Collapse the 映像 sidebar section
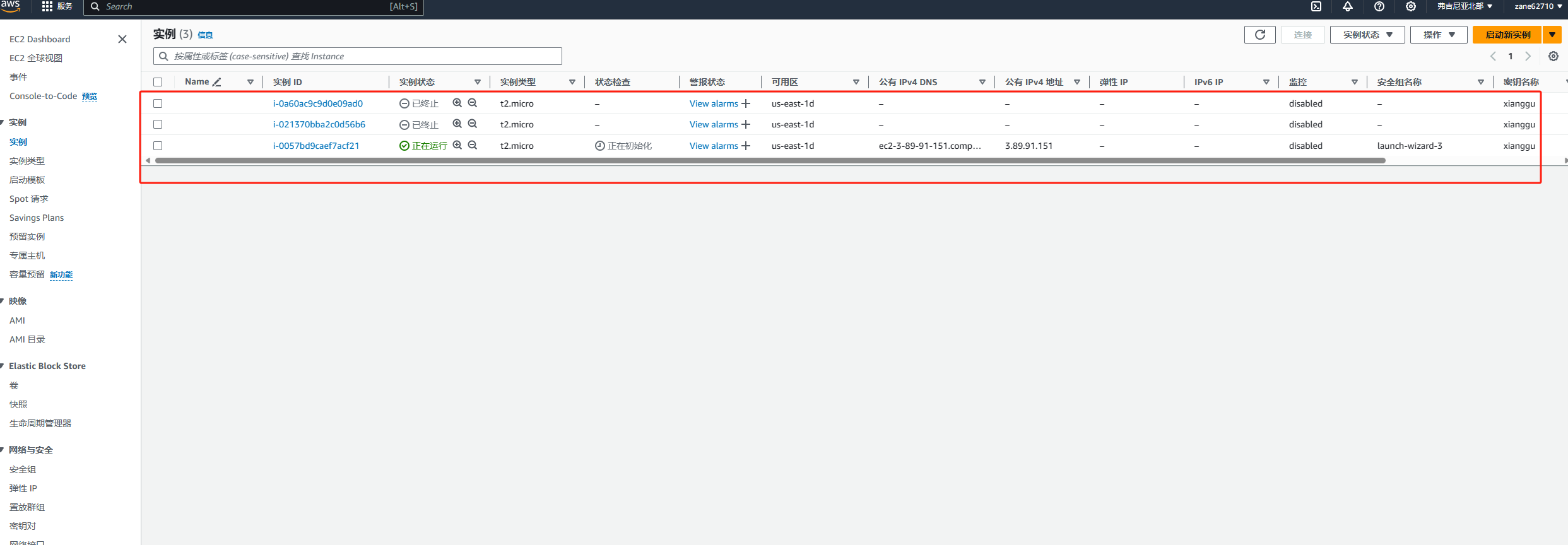Viewport: 1568px width, 545px height. tap(3, 301)
